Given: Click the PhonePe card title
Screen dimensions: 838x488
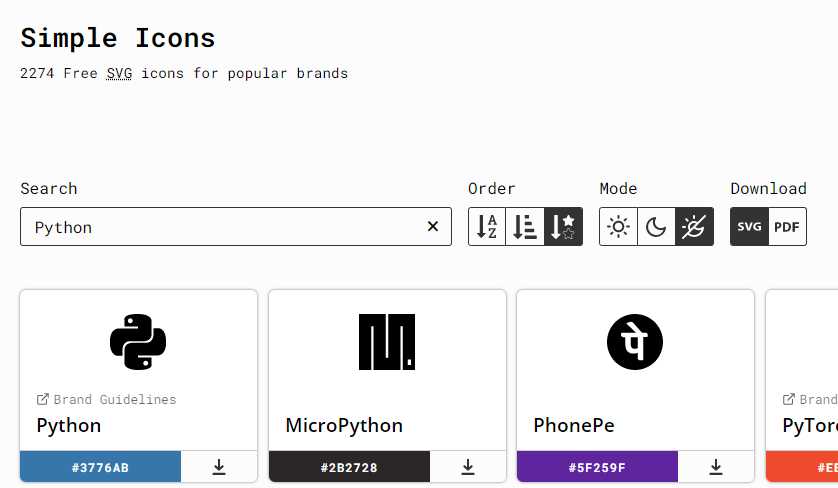Looking at the screenshot, I should coord(574,426).
